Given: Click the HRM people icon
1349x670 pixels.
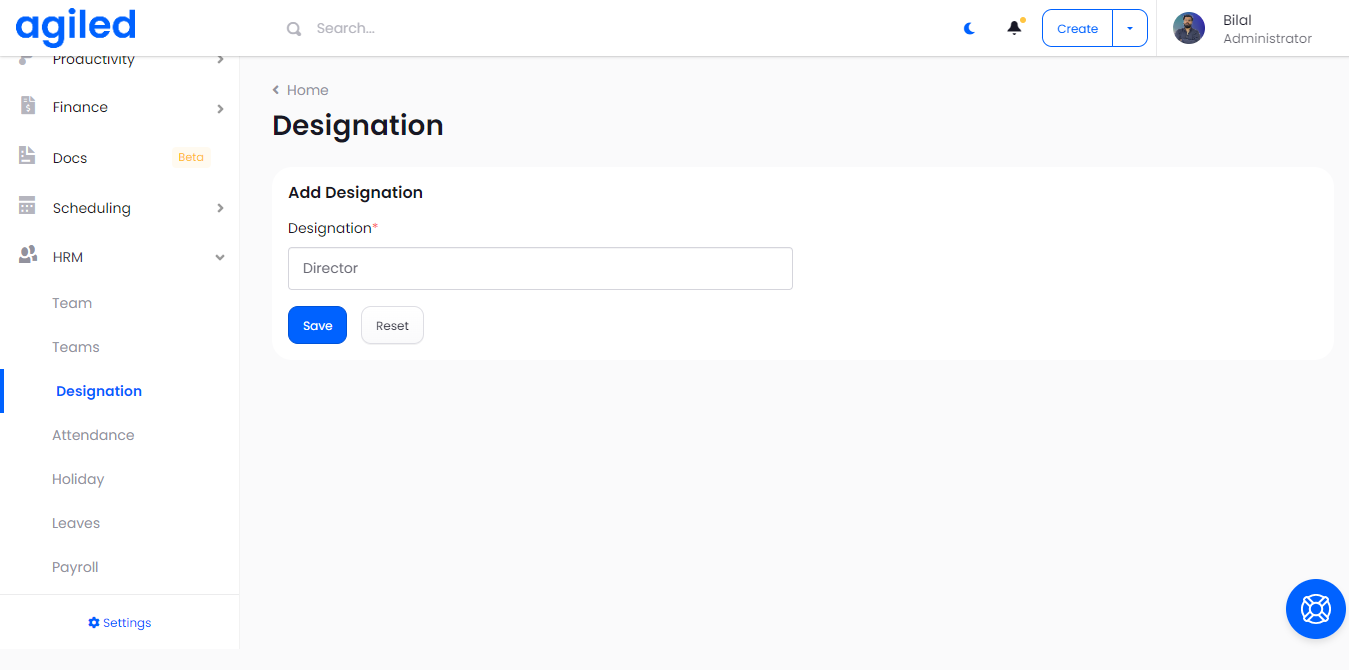Looking at the screenshot, I should (x=28, y=256).
